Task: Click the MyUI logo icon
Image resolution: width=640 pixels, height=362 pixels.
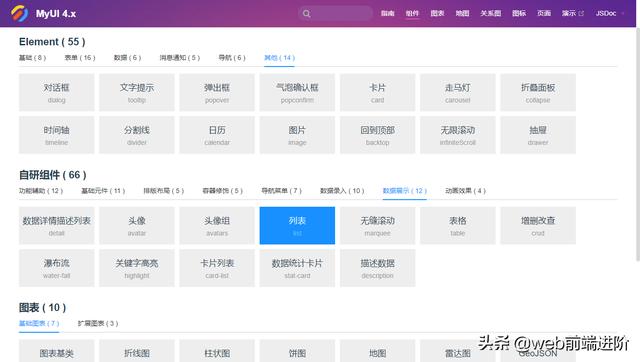Action: coord(19,13)
